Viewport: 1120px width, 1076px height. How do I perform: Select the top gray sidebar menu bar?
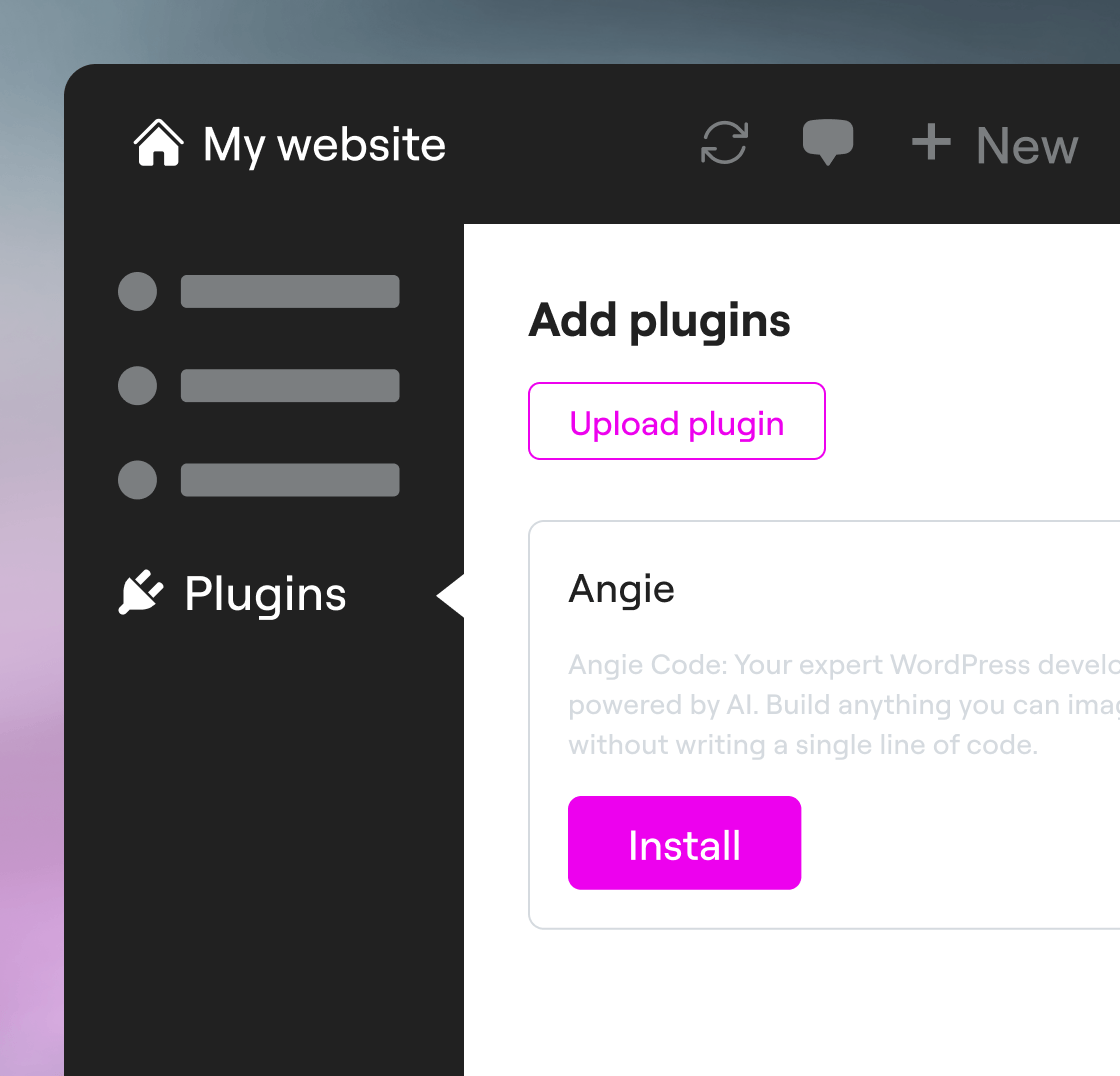click(x=290, y=291)
